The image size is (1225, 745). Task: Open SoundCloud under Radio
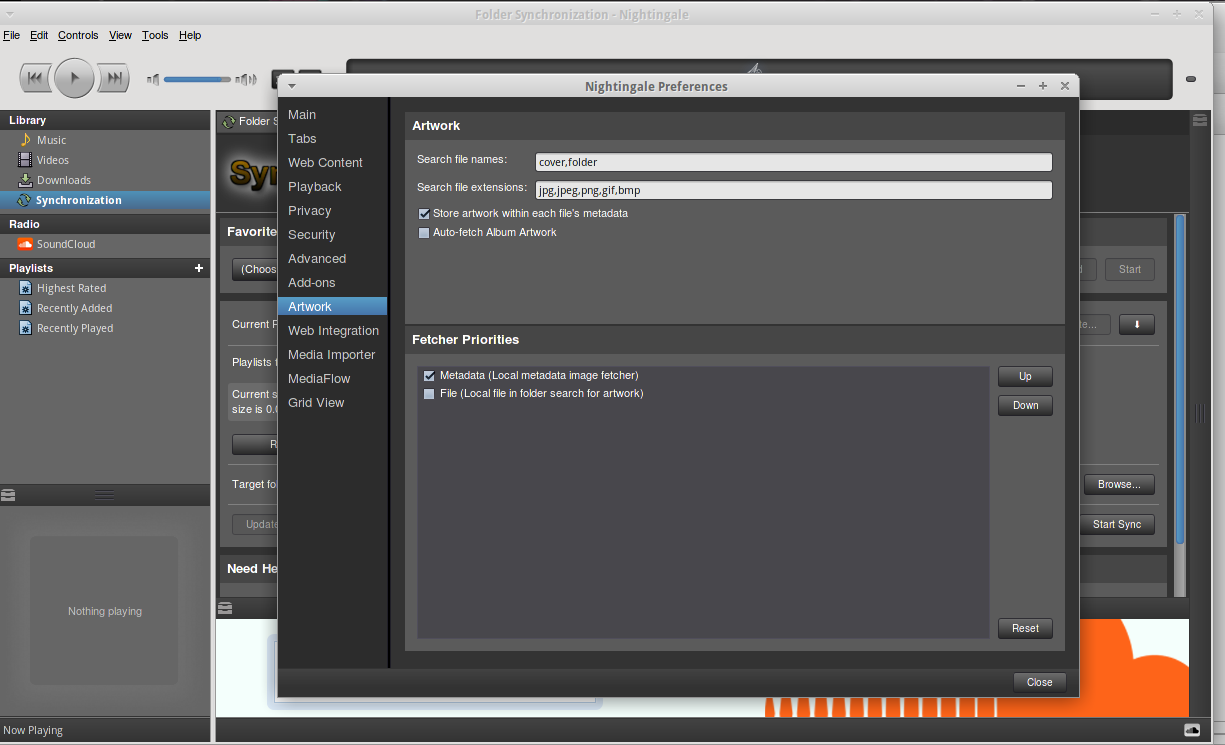coord(66,244)
